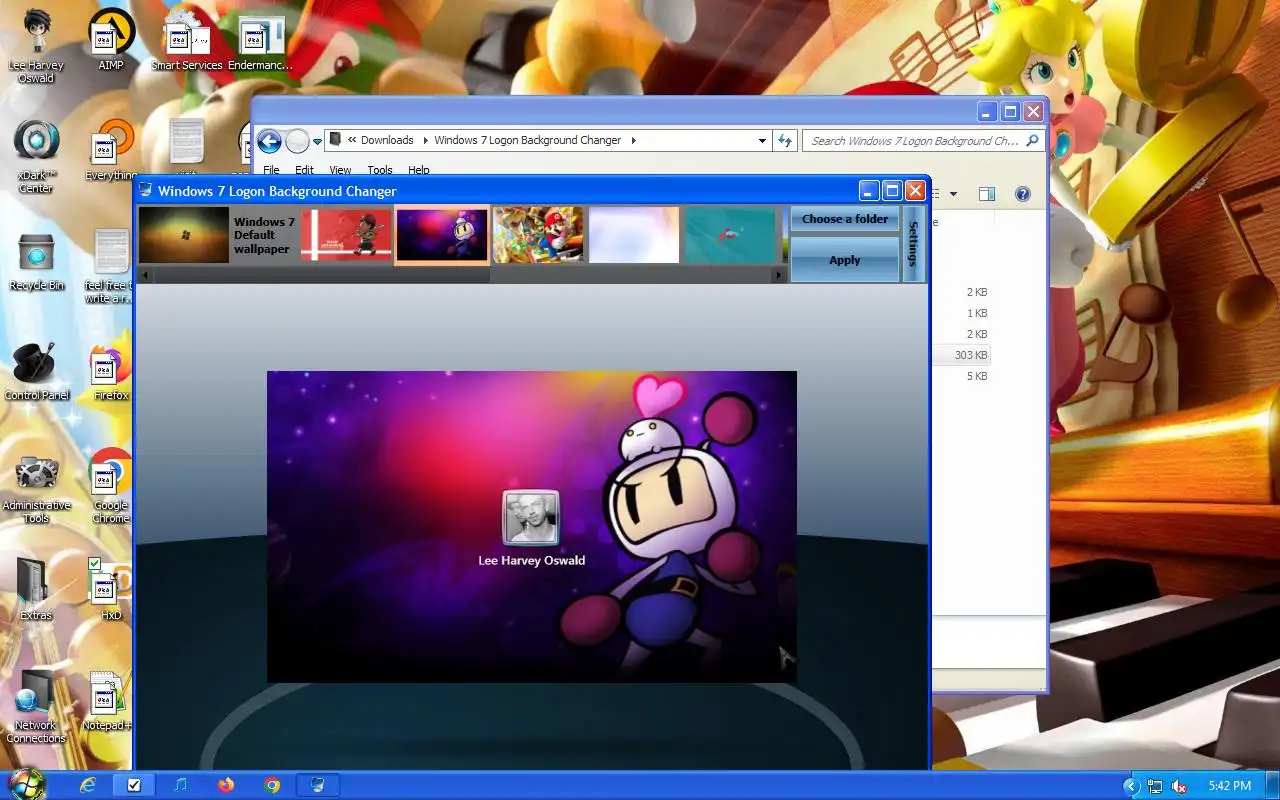
Task: Select the Mario wallpaper thumbnail
Action: click(x=538, y=235)
